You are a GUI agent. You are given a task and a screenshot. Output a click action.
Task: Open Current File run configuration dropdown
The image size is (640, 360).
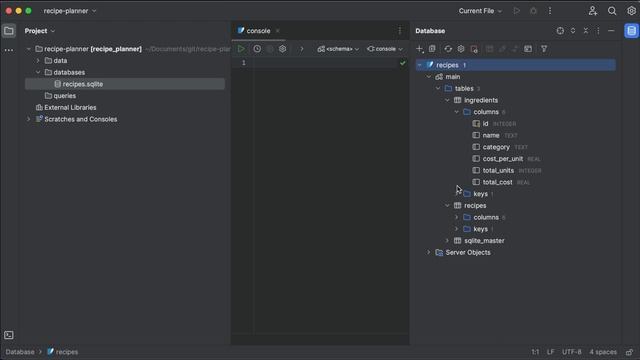coord(480,11)
